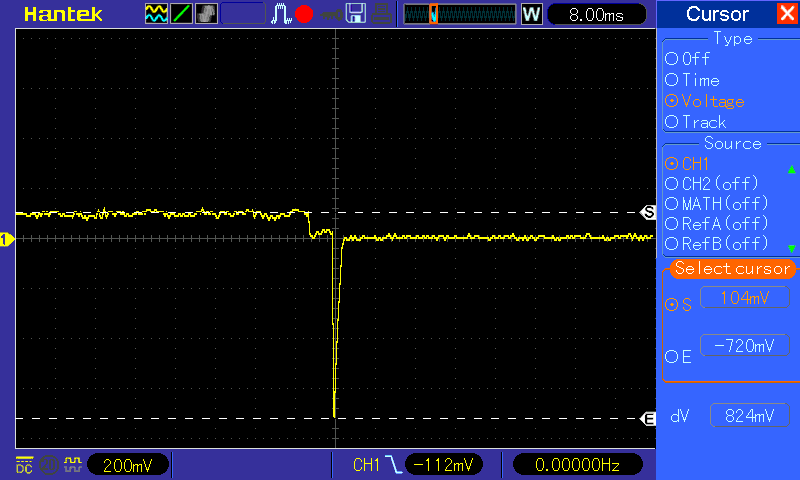Set cursor type to Off
Viewport: 800px width, 480px height.
coord(687,59)
